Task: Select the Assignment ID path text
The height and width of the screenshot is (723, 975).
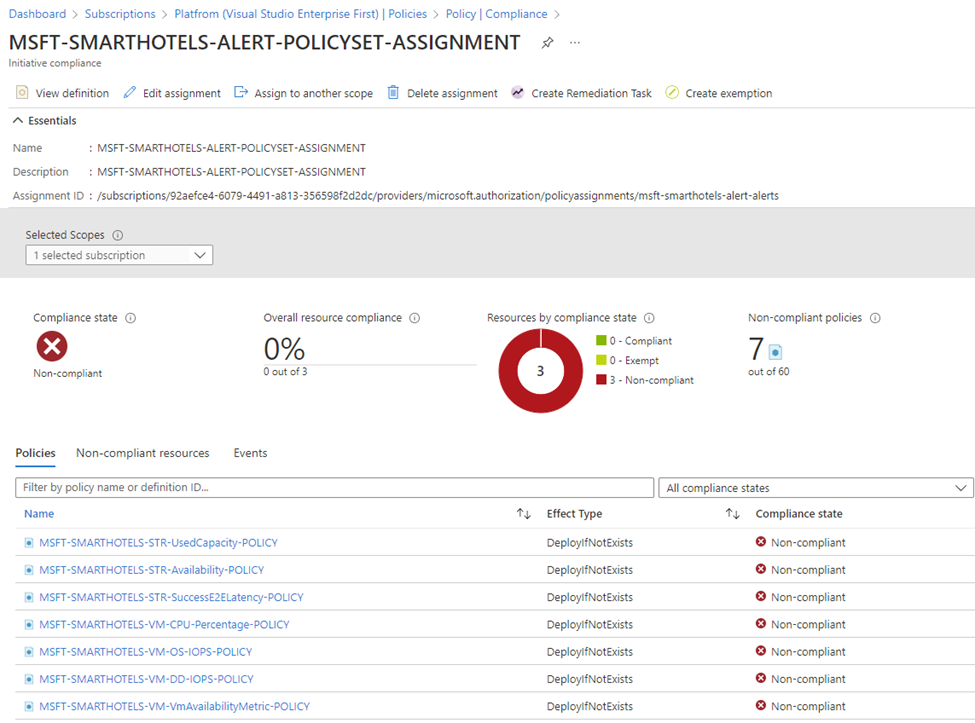Action: pyautogui.click(x=438, y=196)
